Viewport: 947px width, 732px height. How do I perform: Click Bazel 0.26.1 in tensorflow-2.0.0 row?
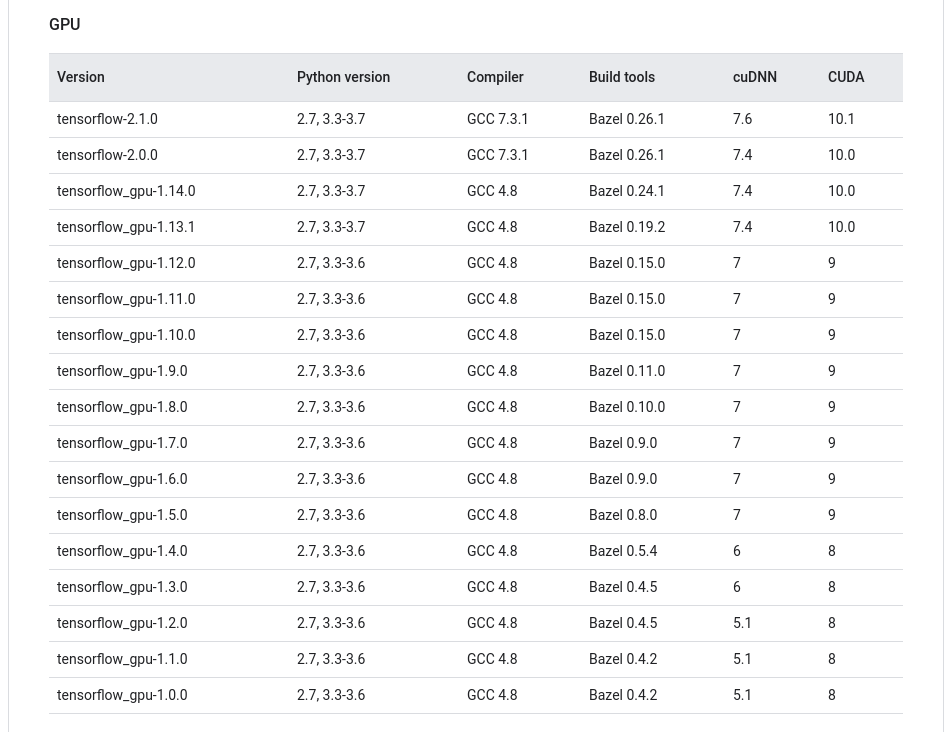626,155
